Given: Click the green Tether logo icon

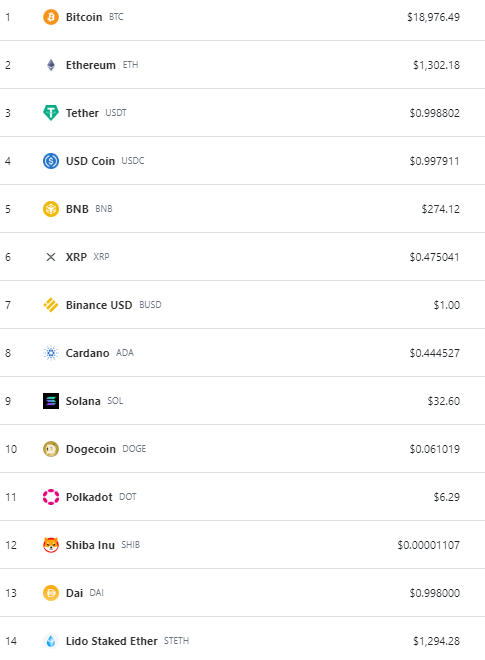Looking at the screenshot, I should [51, 113].
